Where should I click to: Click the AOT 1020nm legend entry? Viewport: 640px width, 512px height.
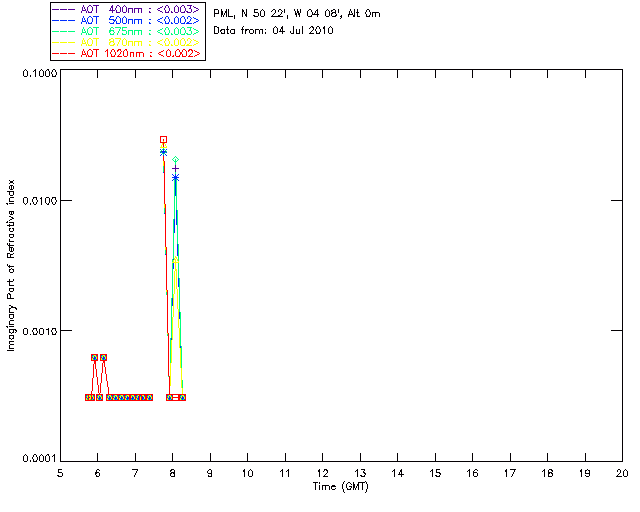[x=126, y=53]
